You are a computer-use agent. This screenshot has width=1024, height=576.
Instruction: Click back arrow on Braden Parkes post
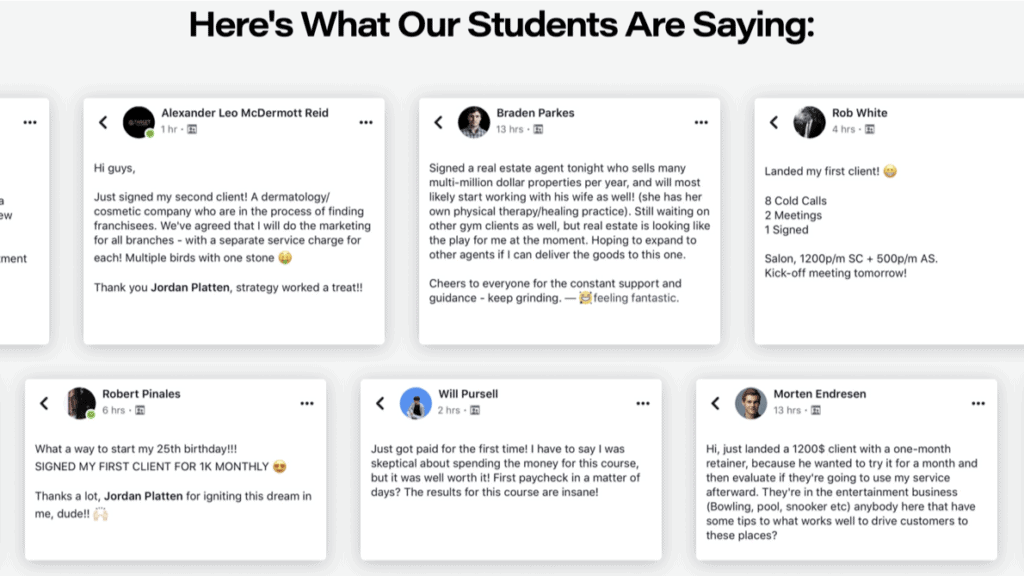click(438, 122)
